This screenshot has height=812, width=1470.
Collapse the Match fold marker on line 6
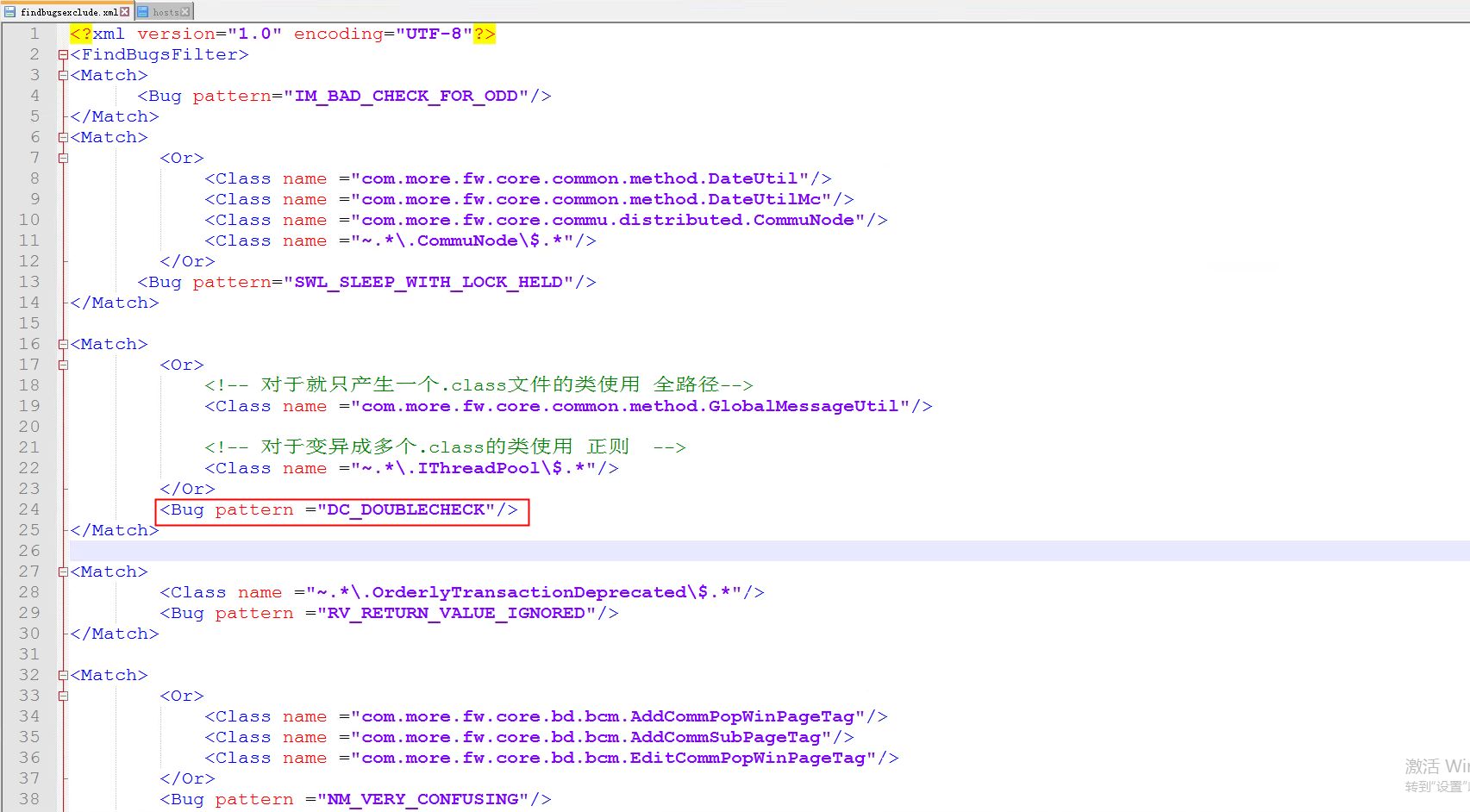click(63, 138)
